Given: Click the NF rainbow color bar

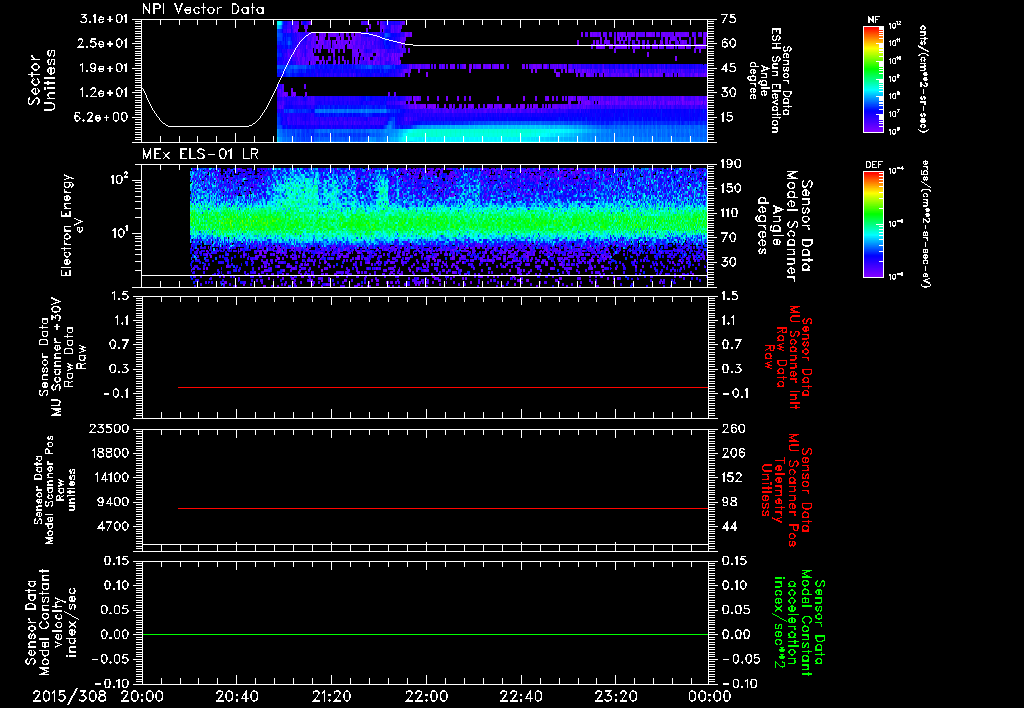Looking at the screenshot, I should pos(874,78).
